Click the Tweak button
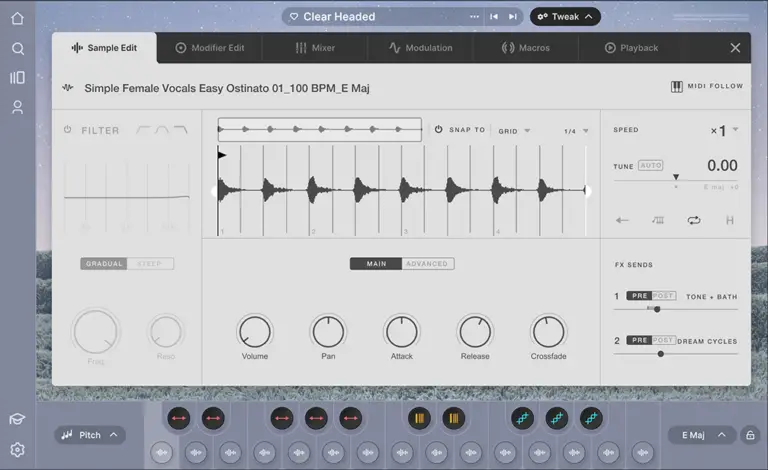This screenshot has height=470, width=768. click(x=565, y=17)
